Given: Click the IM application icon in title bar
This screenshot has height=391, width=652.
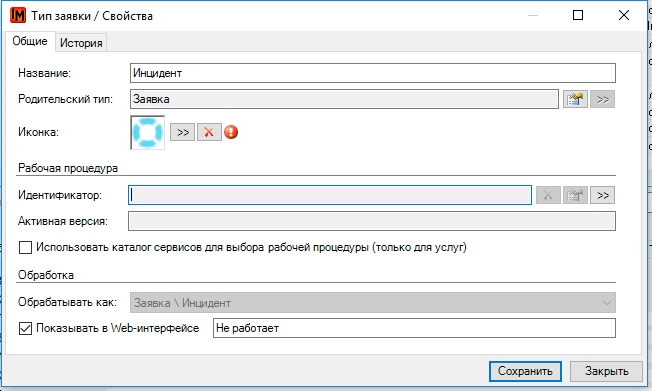Looking at the screenshot, I should pyautogui.click(x=18, y=16).
